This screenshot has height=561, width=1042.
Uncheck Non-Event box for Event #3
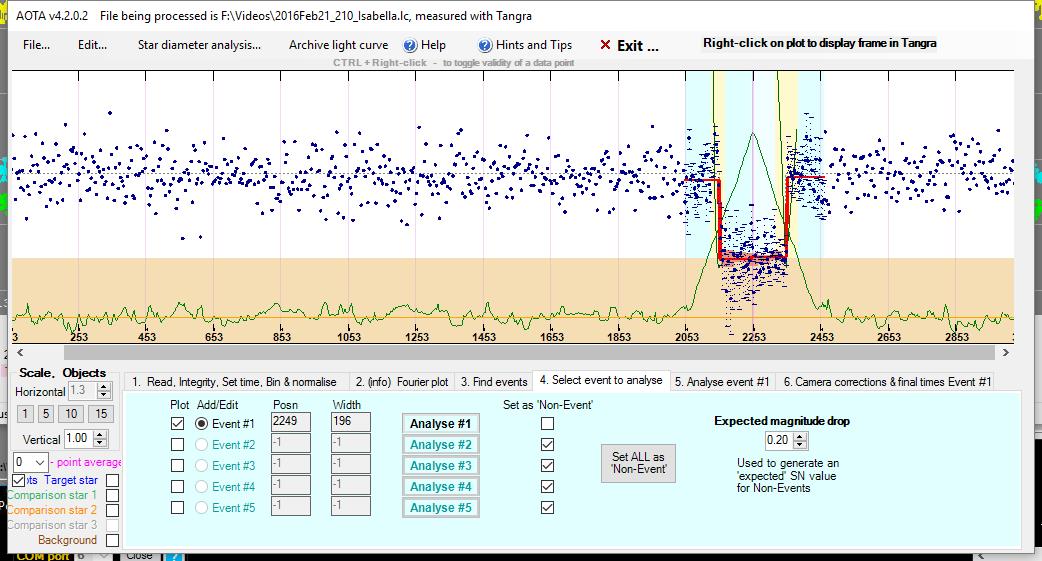tap(548, 465)
